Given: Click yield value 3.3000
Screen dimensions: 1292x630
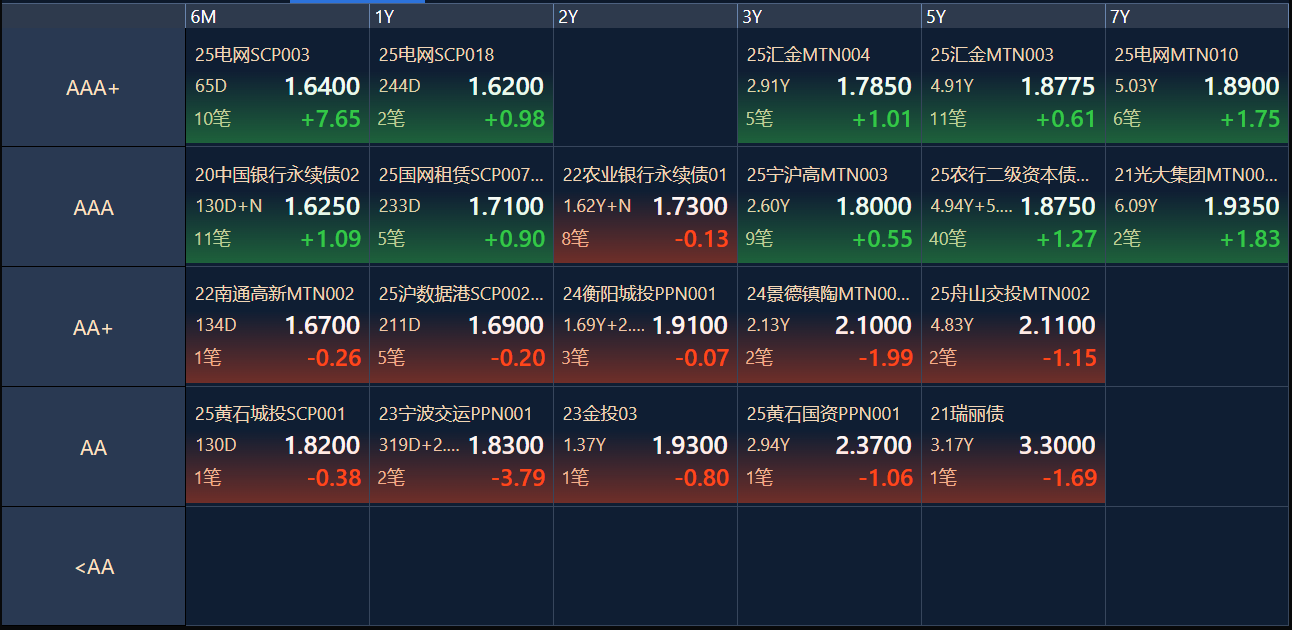Looking at the screenshot, I should 1058,446.
